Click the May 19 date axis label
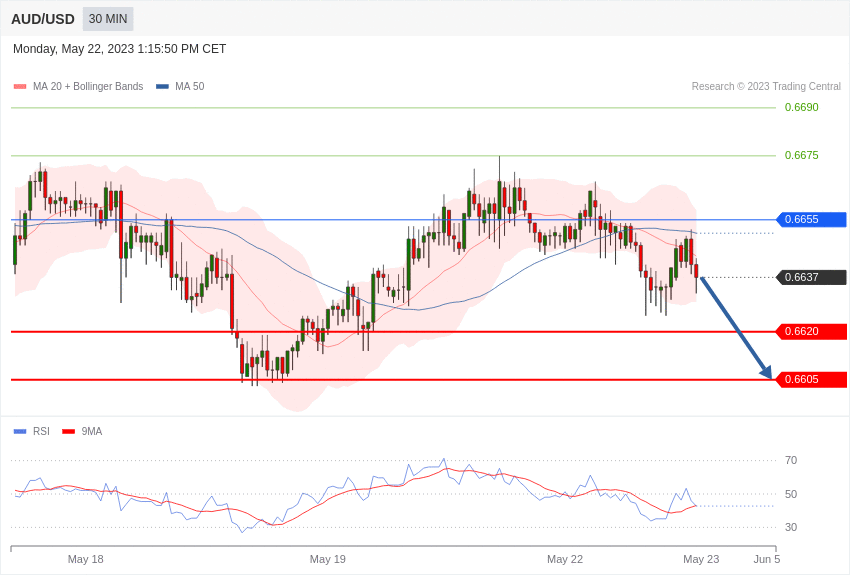Image resolution: width=850 pixels, height=576 pixels. coord(327,559)
